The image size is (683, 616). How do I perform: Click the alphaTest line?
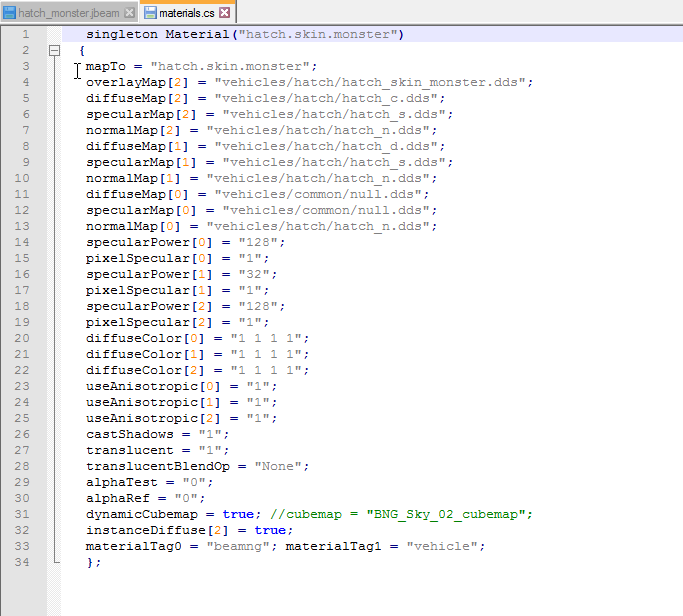[x=149, y=482]
